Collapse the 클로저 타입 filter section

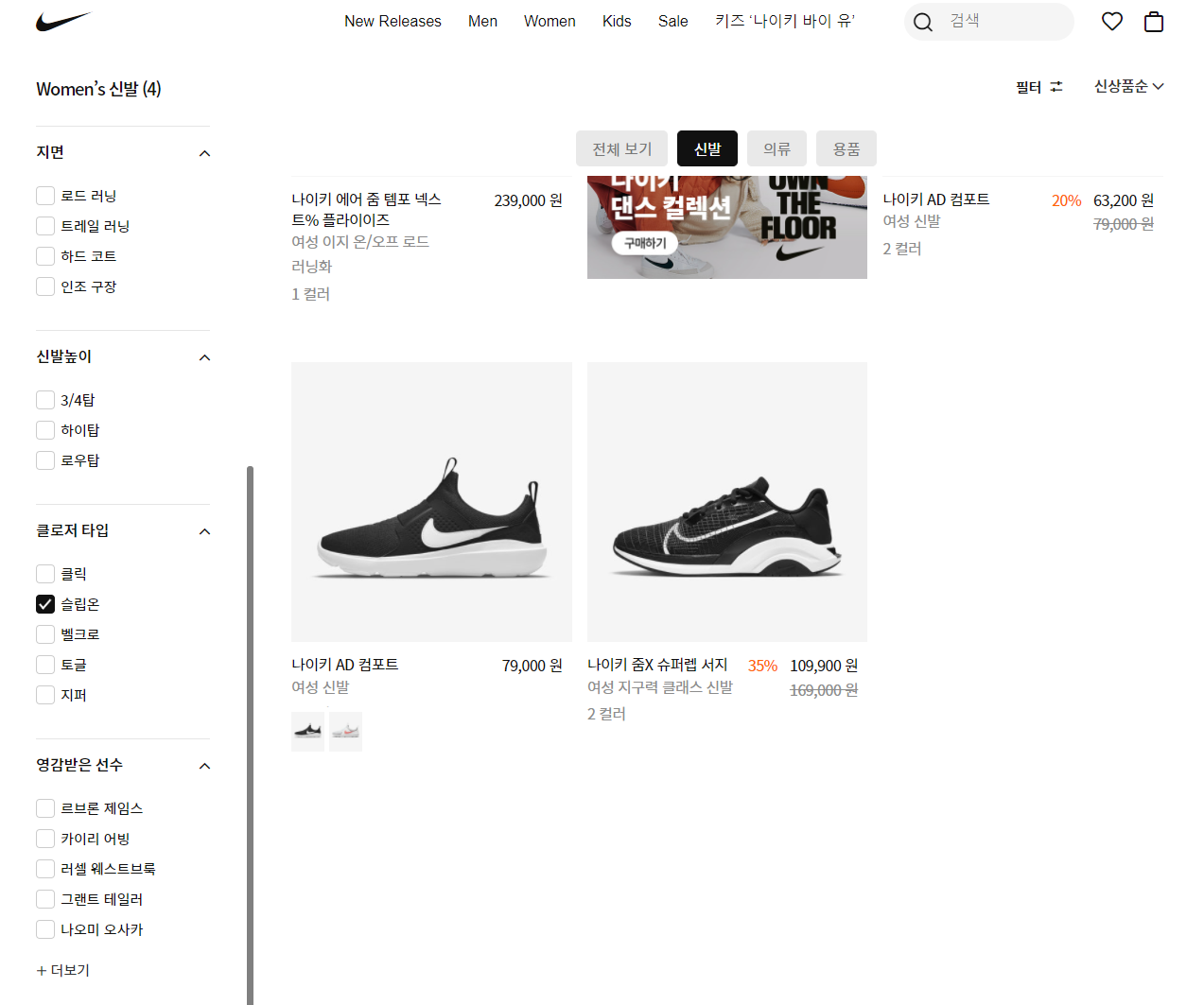204,531
